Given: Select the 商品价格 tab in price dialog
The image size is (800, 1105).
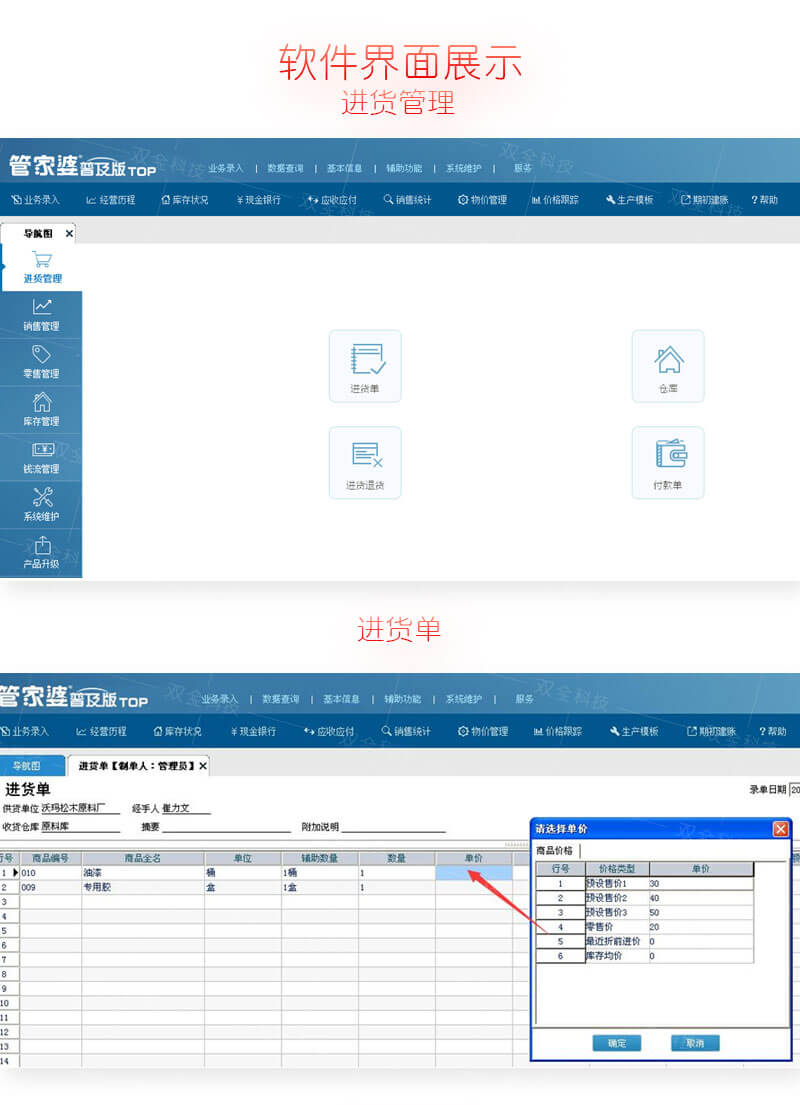Looking at the screenshot, I should (x=555, y=851).
